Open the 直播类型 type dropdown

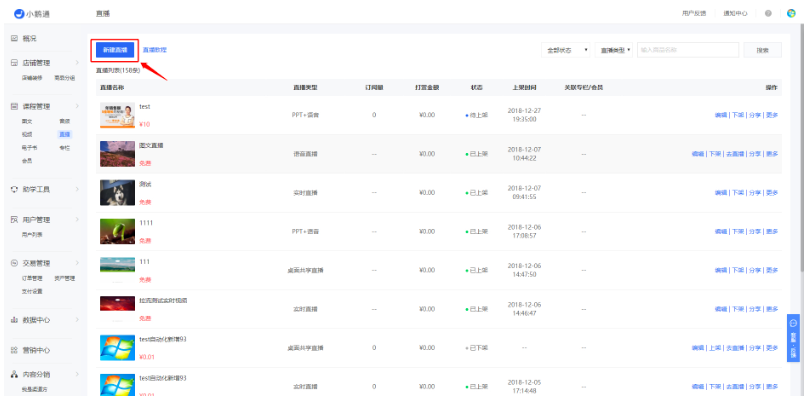pos(614,50)
